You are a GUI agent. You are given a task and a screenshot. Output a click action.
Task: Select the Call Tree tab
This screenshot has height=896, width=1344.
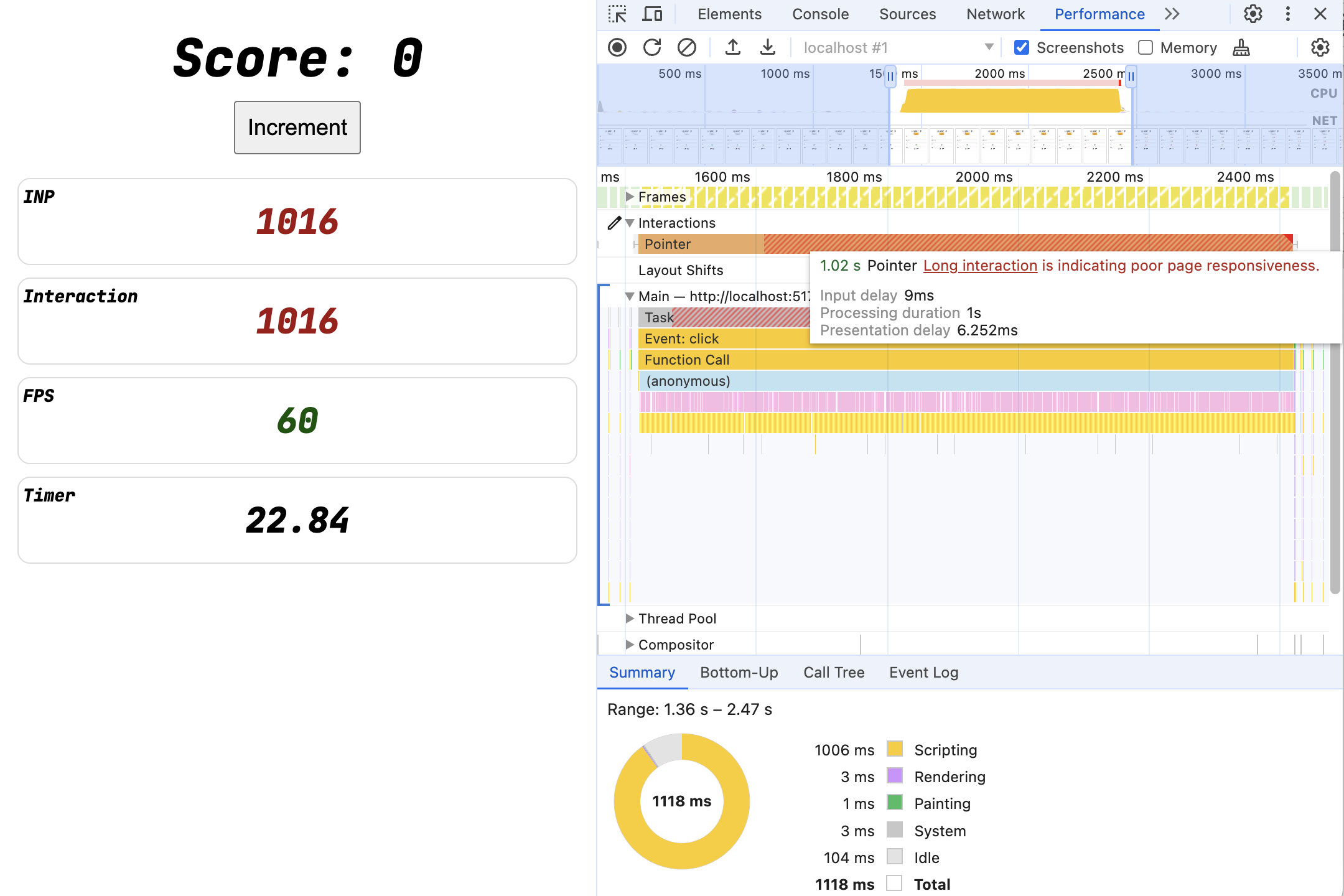pos(833,671)
